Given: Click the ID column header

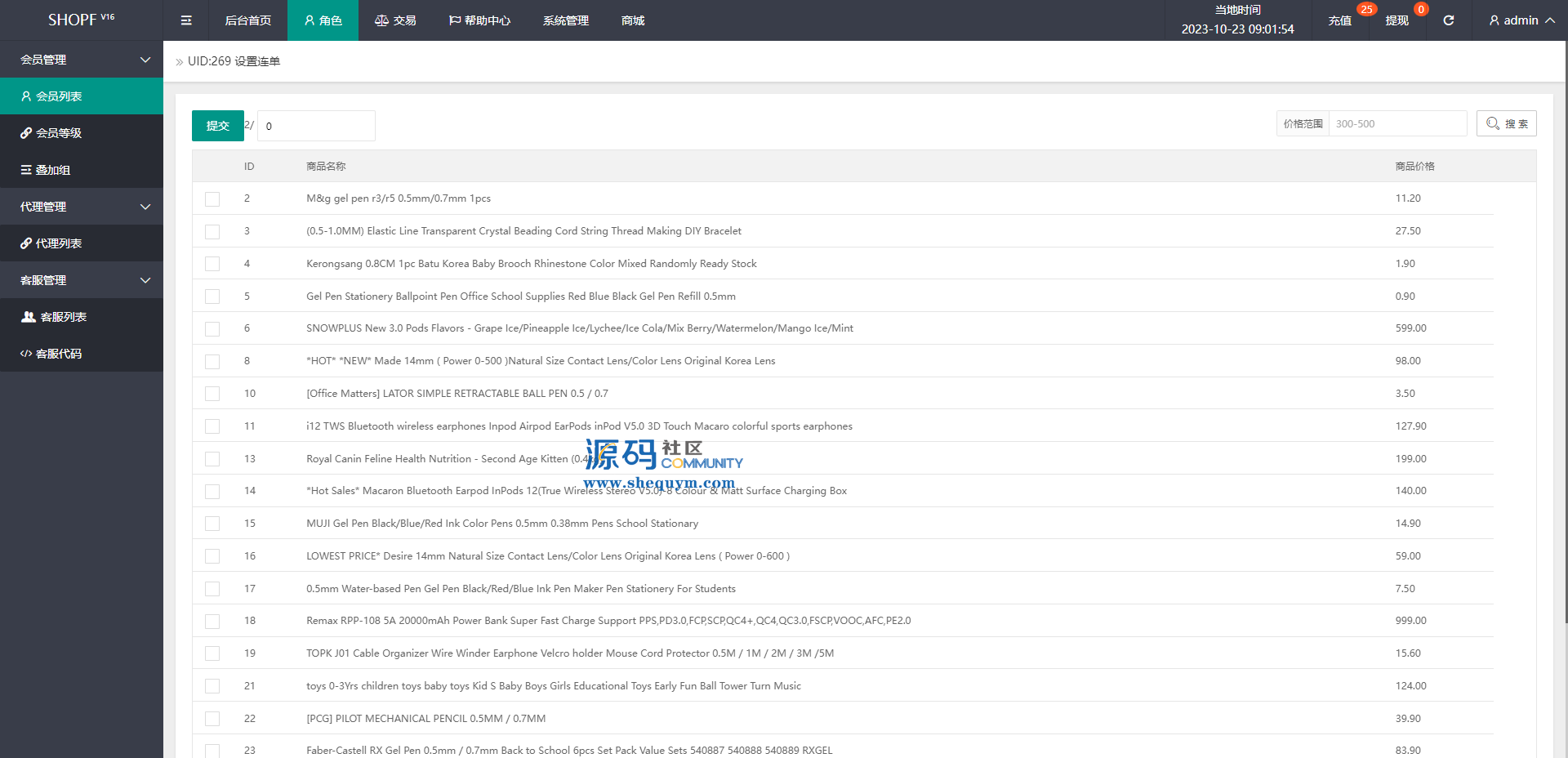Looking at the screenshot, I should (x=249, y=167).
